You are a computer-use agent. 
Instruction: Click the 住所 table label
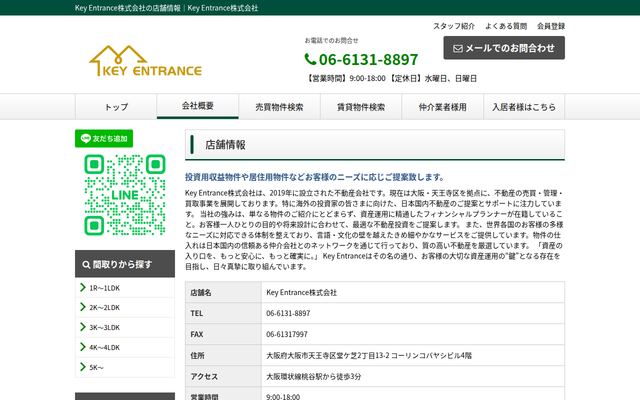pos(197,356)
